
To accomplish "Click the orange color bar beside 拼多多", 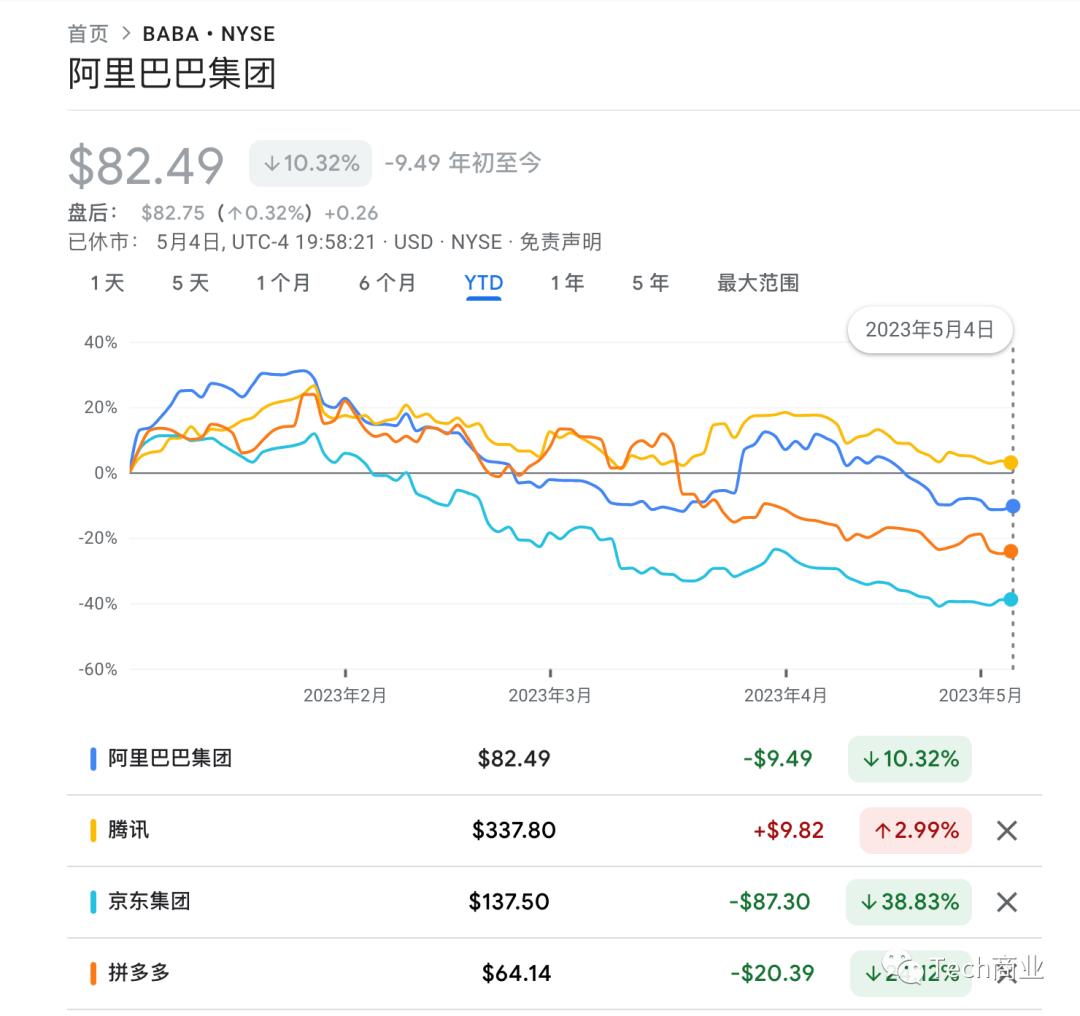I will point(93,973).
